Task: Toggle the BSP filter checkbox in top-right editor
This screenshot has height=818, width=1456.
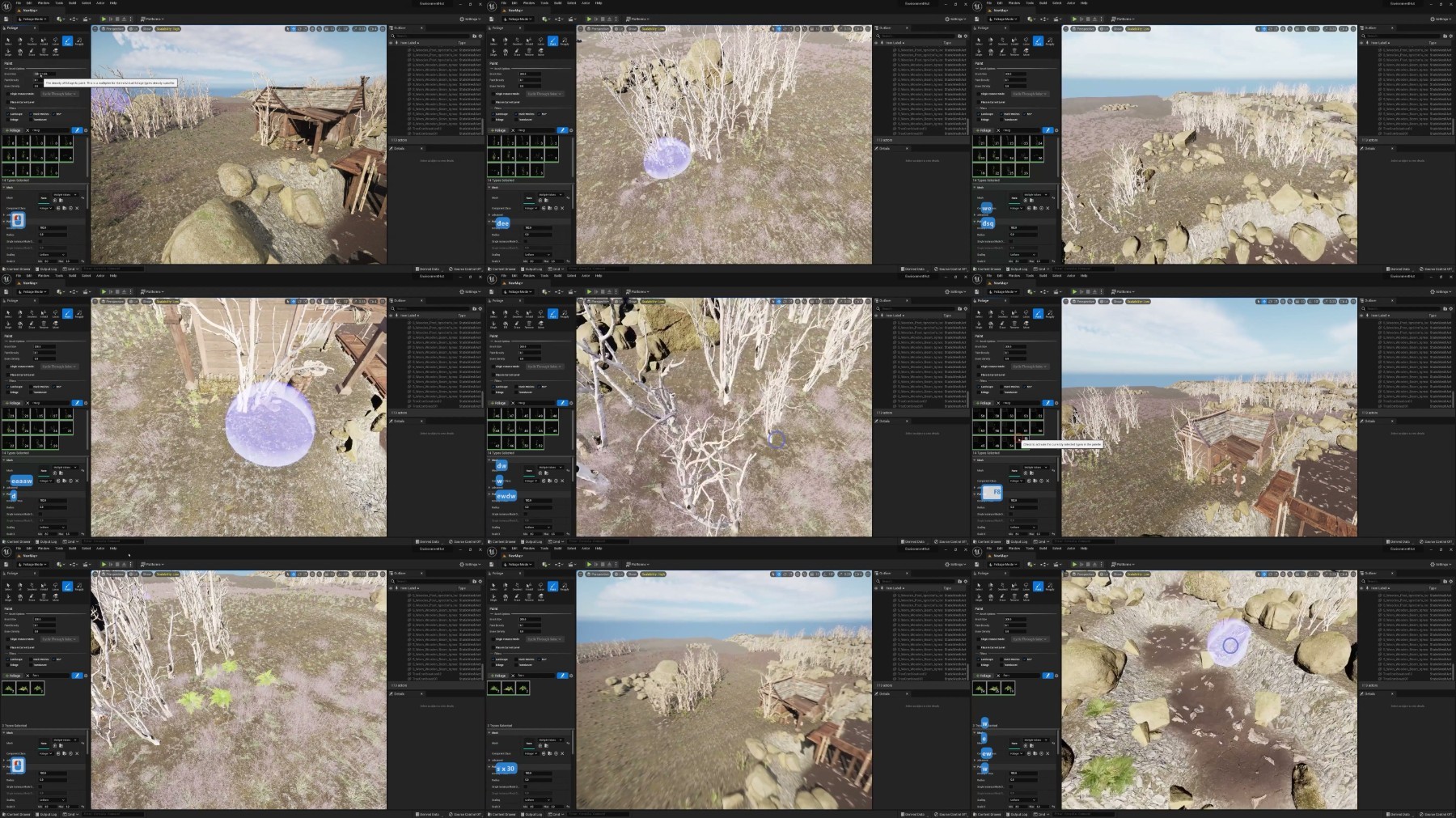Action: pos(1026,114)
